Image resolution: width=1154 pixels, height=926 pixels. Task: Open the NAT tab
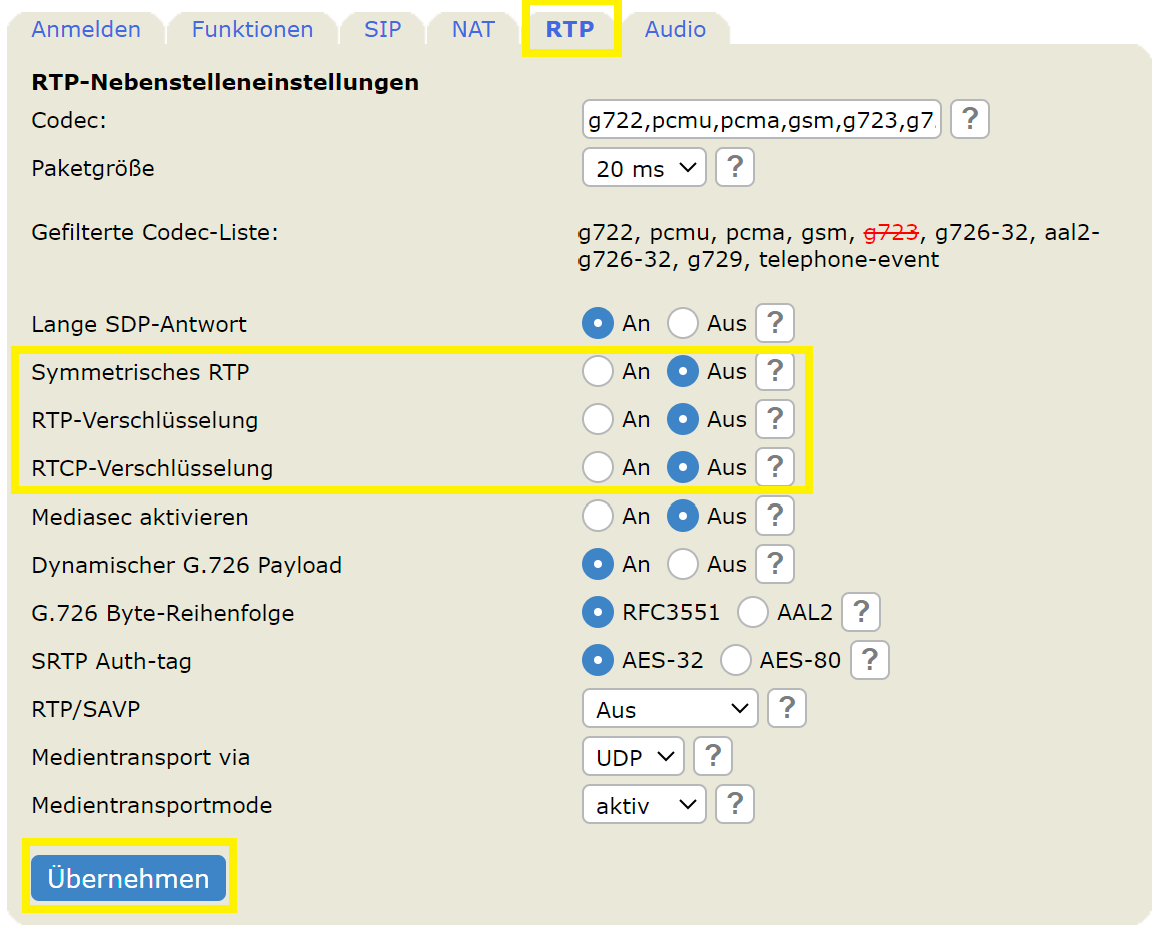(473, 29)
